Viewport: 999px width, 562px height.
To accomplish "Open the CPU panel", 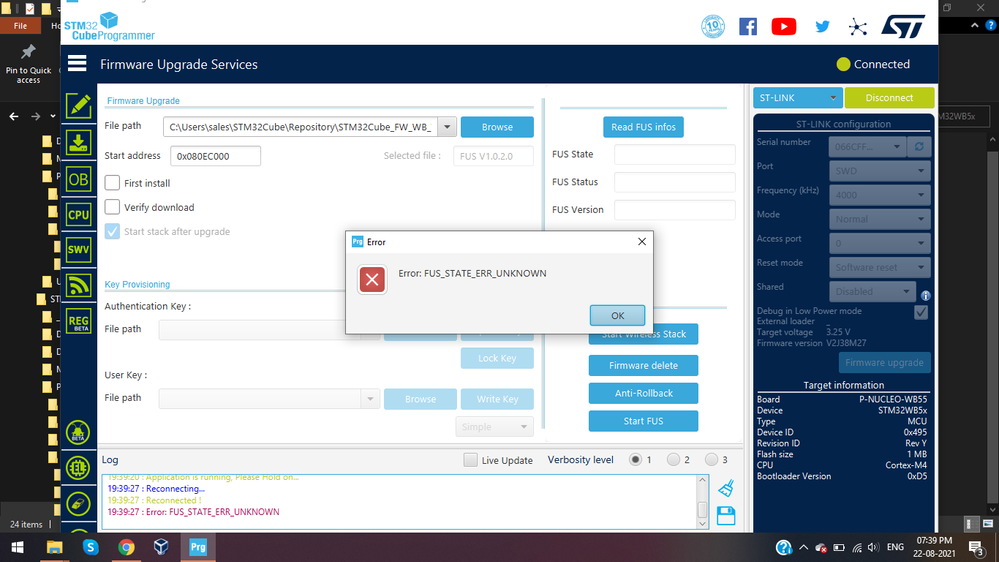I will pyautogui.click(x=78, y=215).
